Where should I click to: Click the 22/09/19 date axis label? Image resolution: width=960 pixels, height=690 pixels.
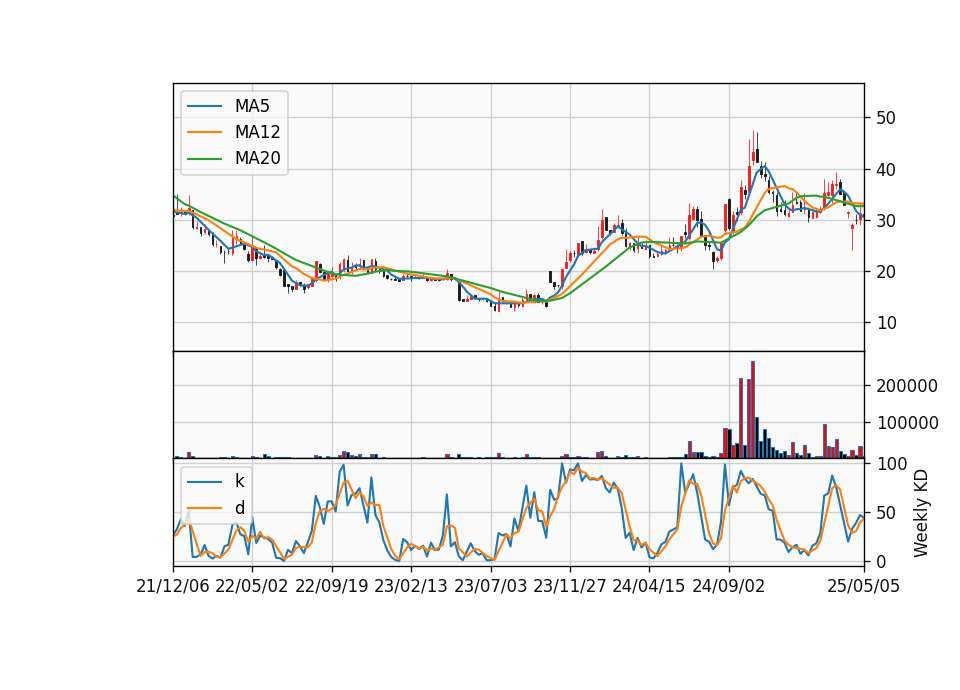[x=332, y=586]
